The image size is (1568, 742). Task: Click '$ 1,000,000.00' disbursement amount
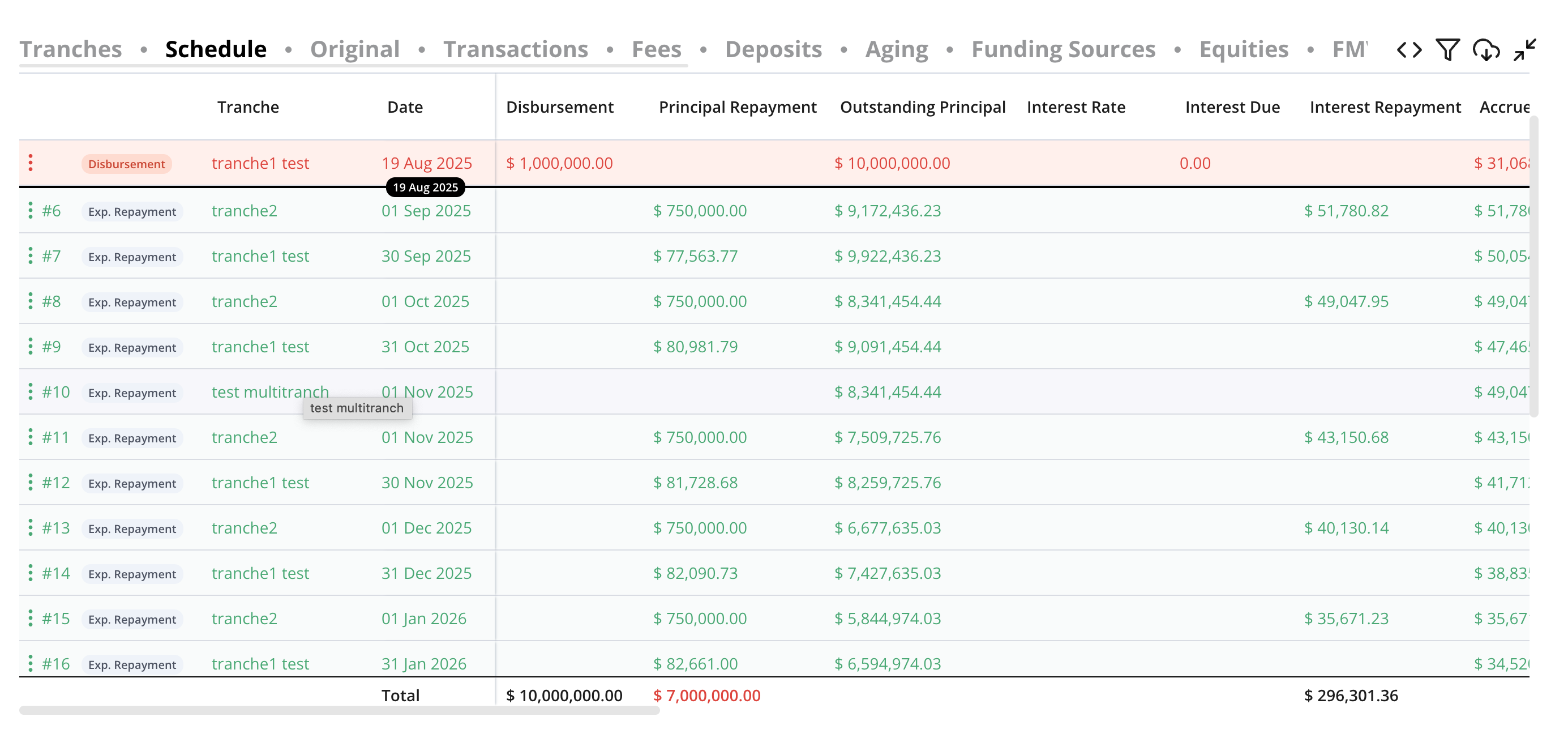[x=559, y=163]
